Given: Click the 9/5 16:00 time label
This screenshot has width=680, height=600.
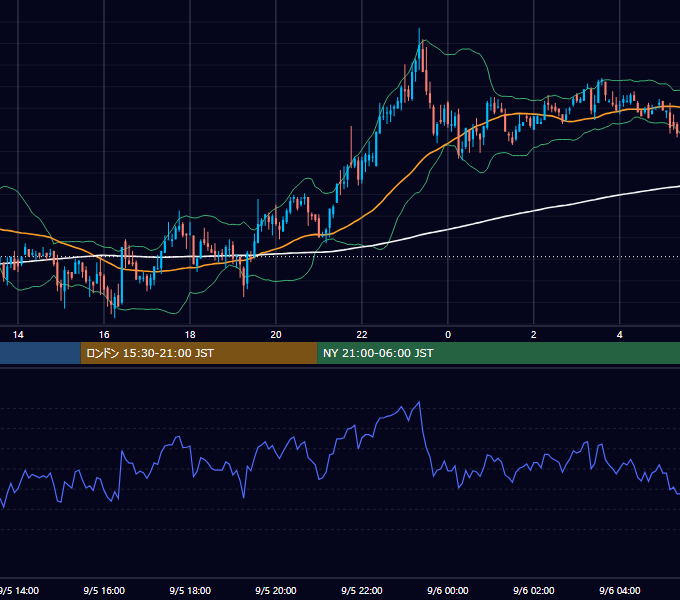Looking at the screenshot, I should 104,590.
